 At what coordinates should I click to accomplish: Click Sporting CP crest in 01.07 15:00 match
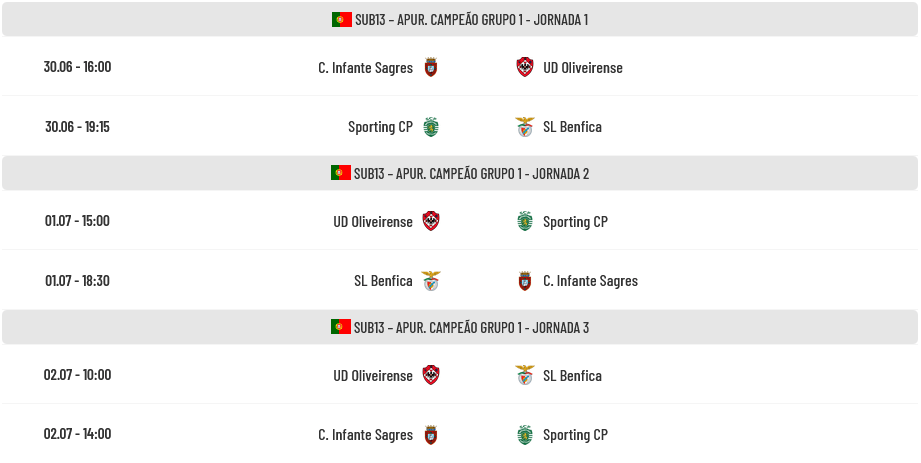pos(525,222)
